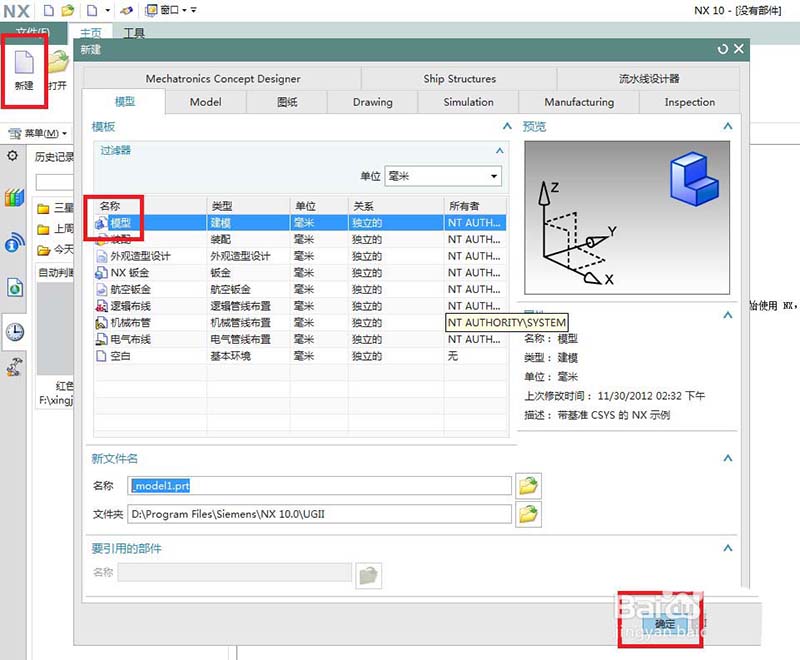The width and height of the screenshot is (800, 660).
Task: Open the history clock icon in left sidebar
Action: (x=15, y=332)
